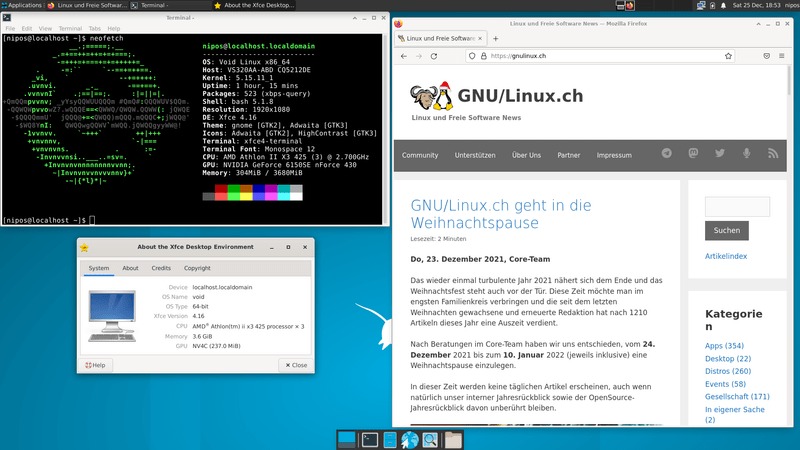Open Terminal Help menu
Viewport: 800px width, 450px height.
(114, 29)
